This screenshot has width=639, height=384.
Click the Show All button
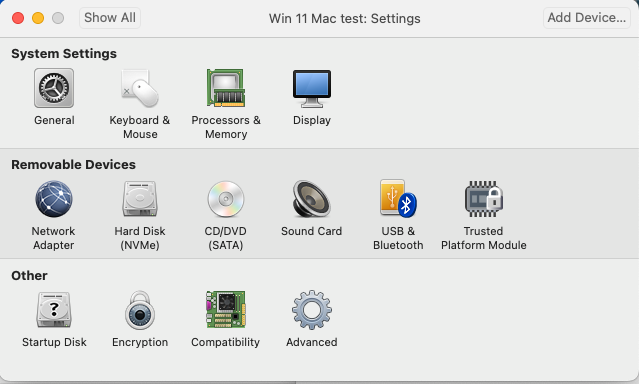pyautogui.click(x=110, y=18)
